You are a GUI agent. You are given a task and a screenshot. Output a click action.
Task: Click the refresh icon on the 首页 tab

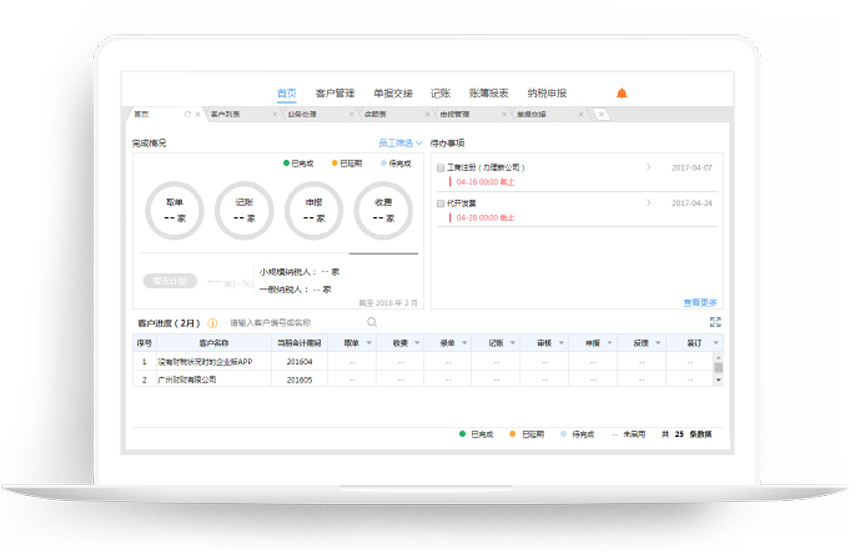click(187, 115)
